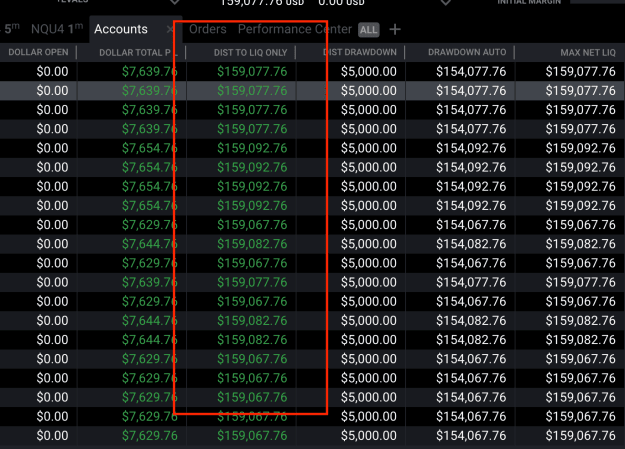Select highlighted row's $154,077.76 drawdown auto cell
The width and height of the screenshot is (625, 449).
(x=471, y=91)
